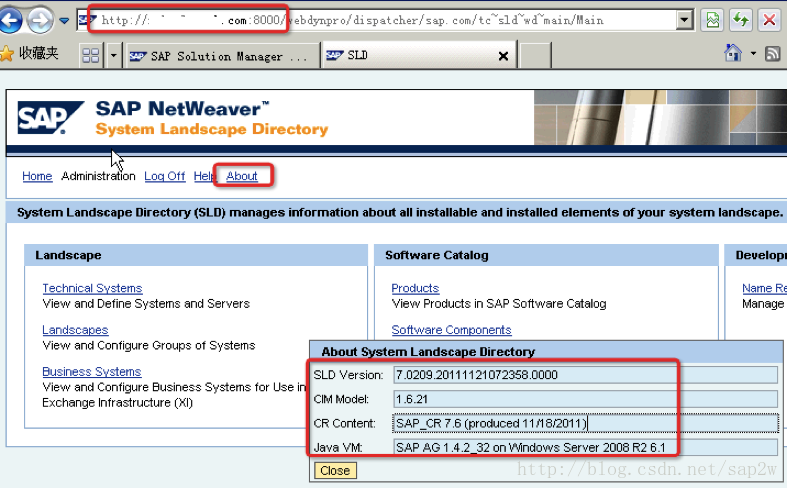Click 'System Landscape Directory' orange banner title
This screenshot has width=788, height=489.
[x=212, y=130]
